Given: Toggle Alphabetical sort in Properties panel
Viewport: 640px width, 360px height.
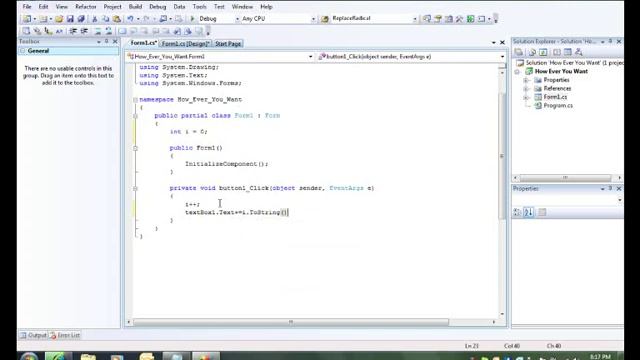Looking at the screenshot, I should 528,212.
